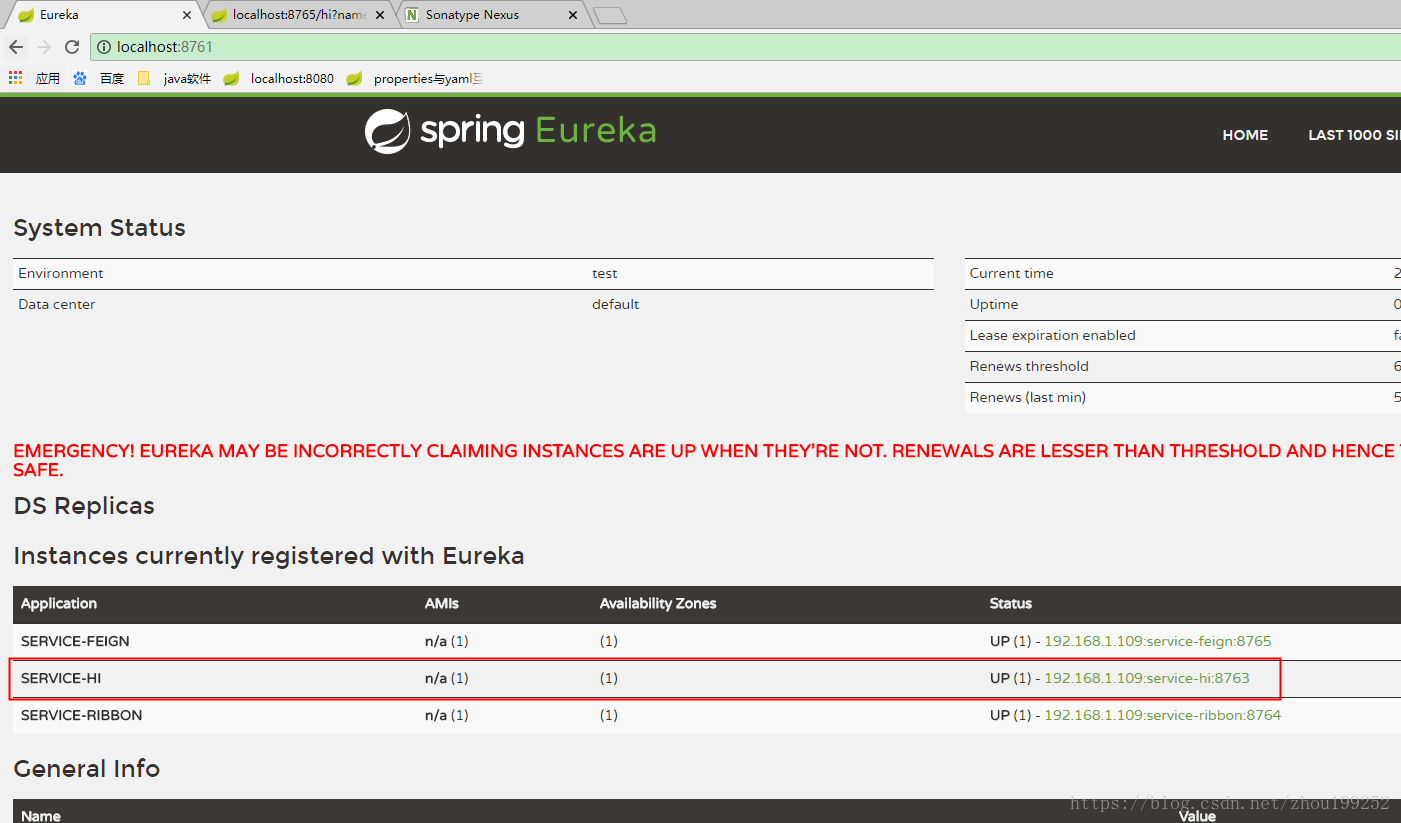The image size is (1401, 823).
Task: Click the Uptime label
Action: coord(994,304)
